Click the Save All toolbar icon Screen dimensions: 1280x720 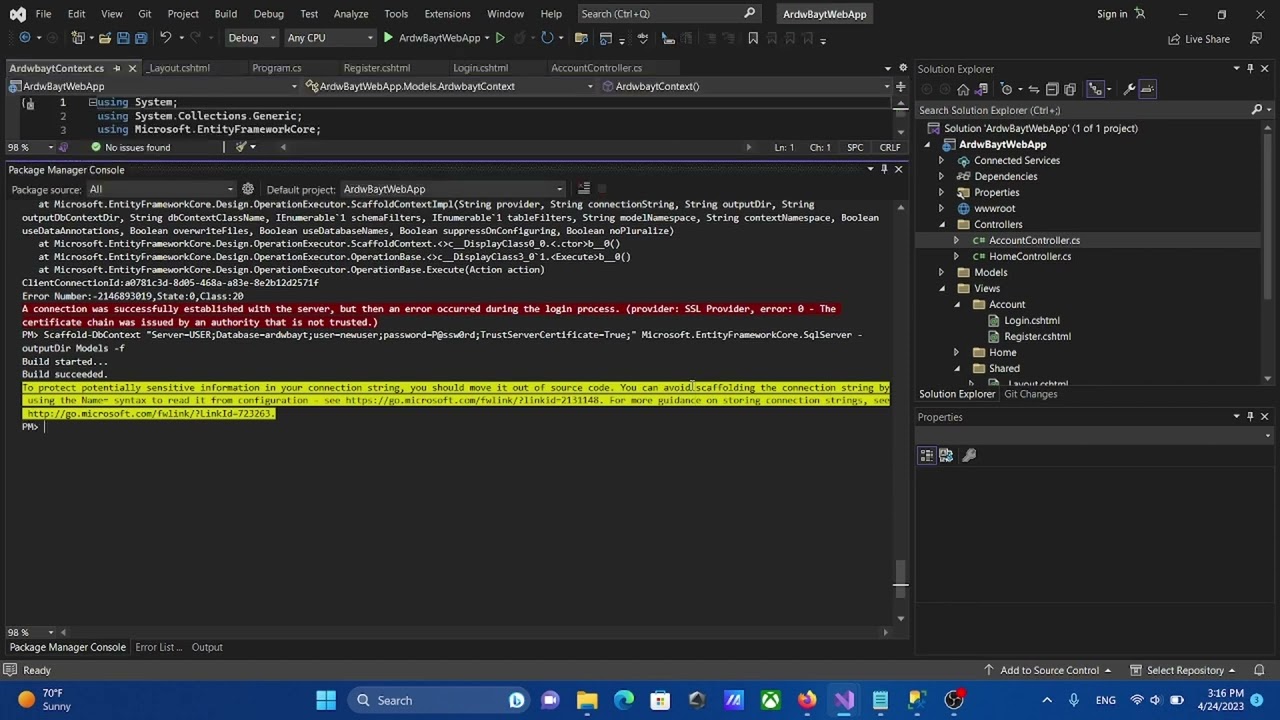click(x=141, y=38)
